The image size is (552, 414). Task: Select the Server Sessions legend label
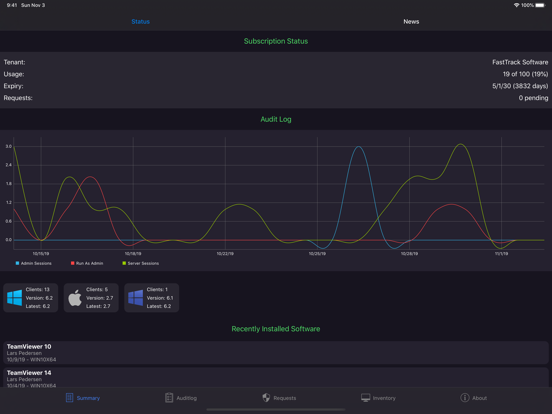143,263
